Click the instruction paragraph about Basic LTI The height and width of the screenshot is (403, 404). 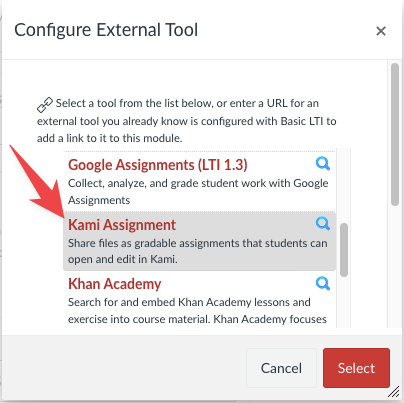click(187, 121)
